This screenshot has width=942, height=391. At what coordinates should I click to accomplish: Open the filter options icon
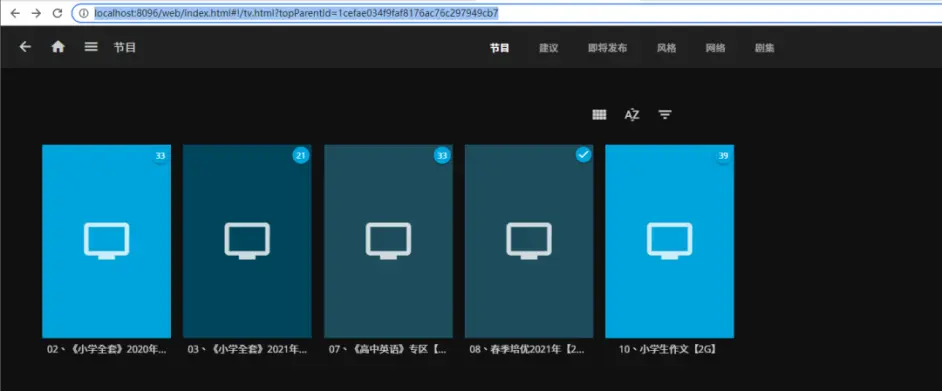(664, 115)
